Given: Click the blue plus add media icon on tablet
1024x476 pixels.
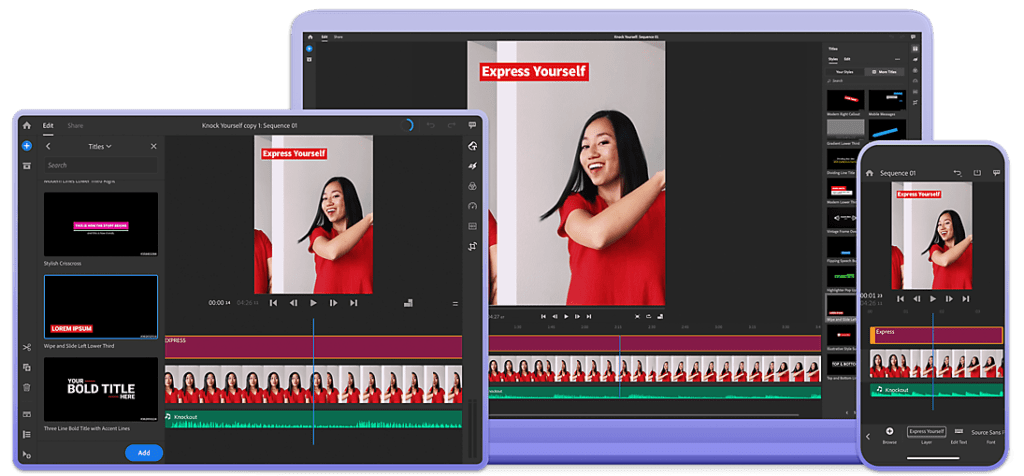Looking at the screenshot, I should pyautogui.click(x=27, y=146).
